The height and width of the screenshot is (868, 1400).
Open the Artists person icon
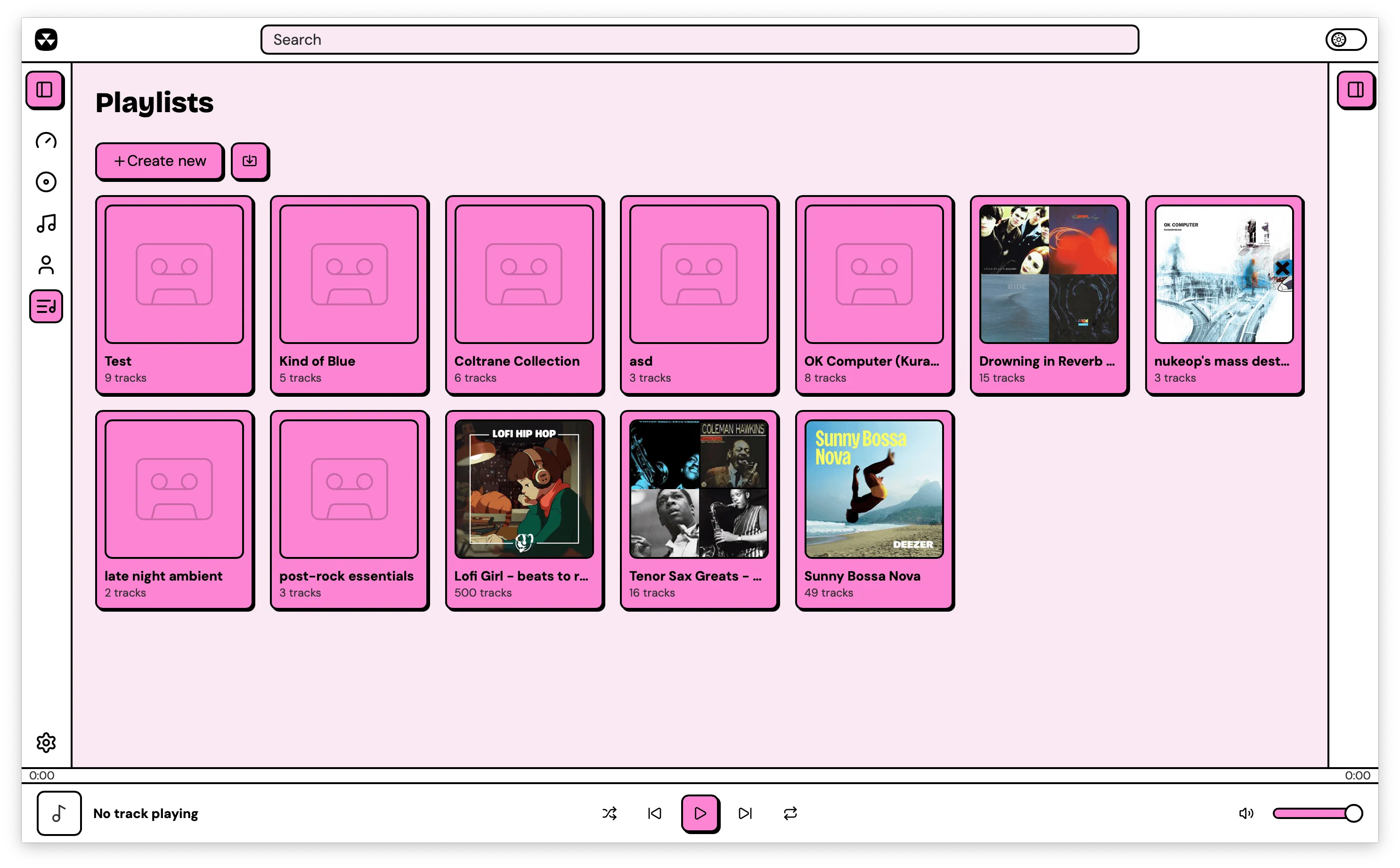click(x=46, y=265)
